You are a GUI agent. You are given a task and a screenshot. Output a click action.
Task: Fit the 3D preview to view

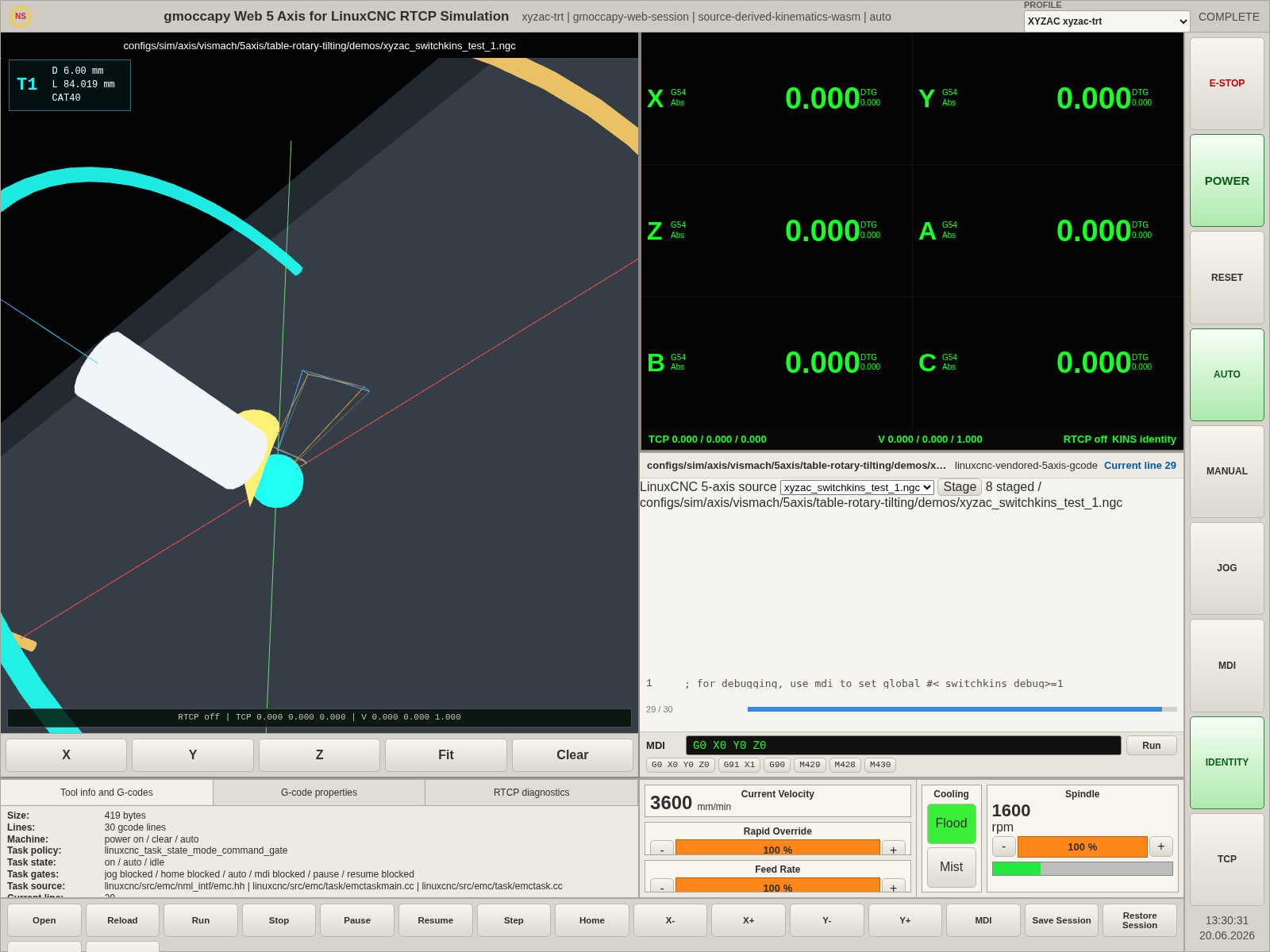tap(446, 755)
